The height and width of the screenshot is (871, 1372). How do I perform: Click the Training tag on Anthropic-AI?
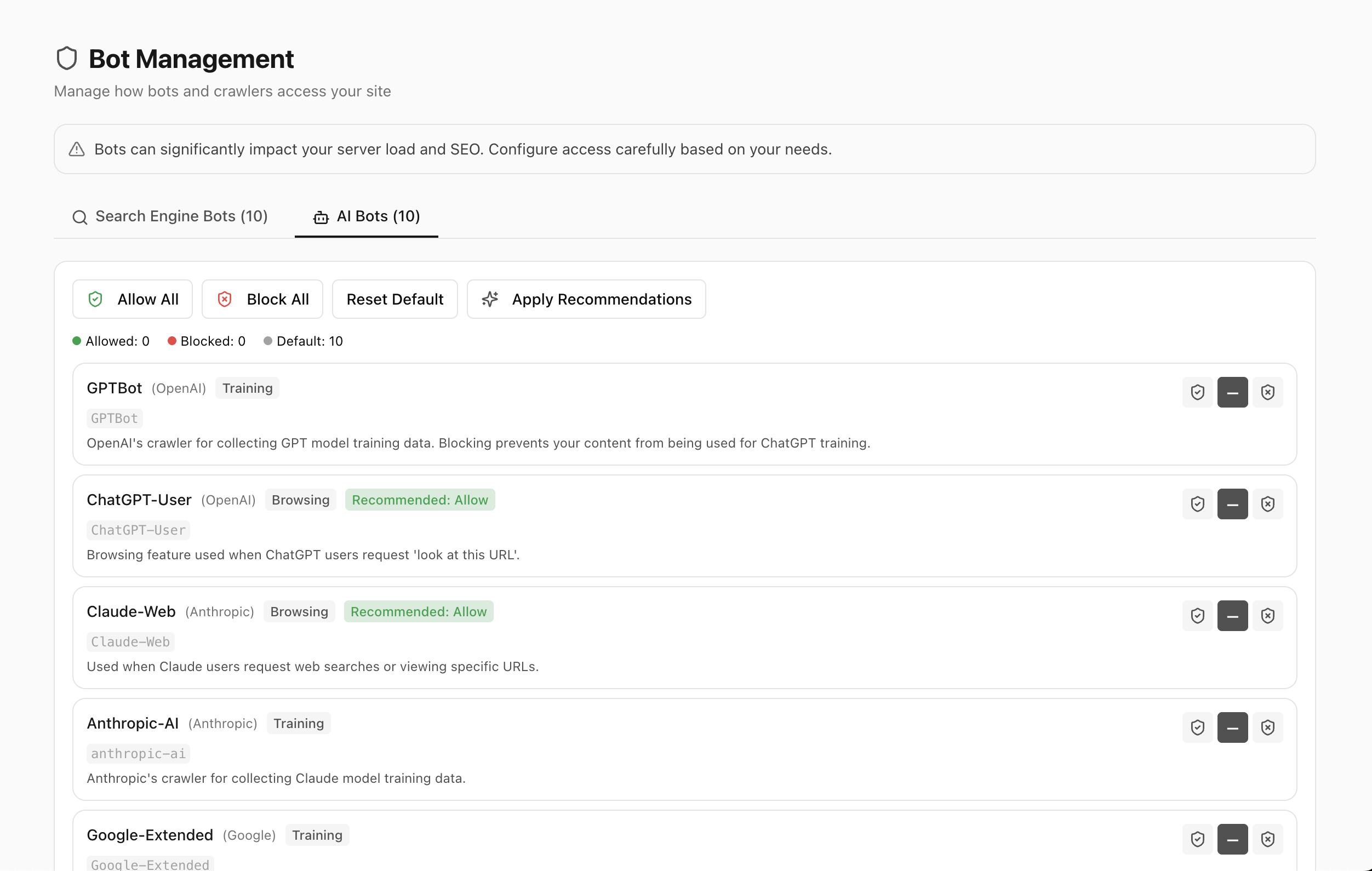299,723
